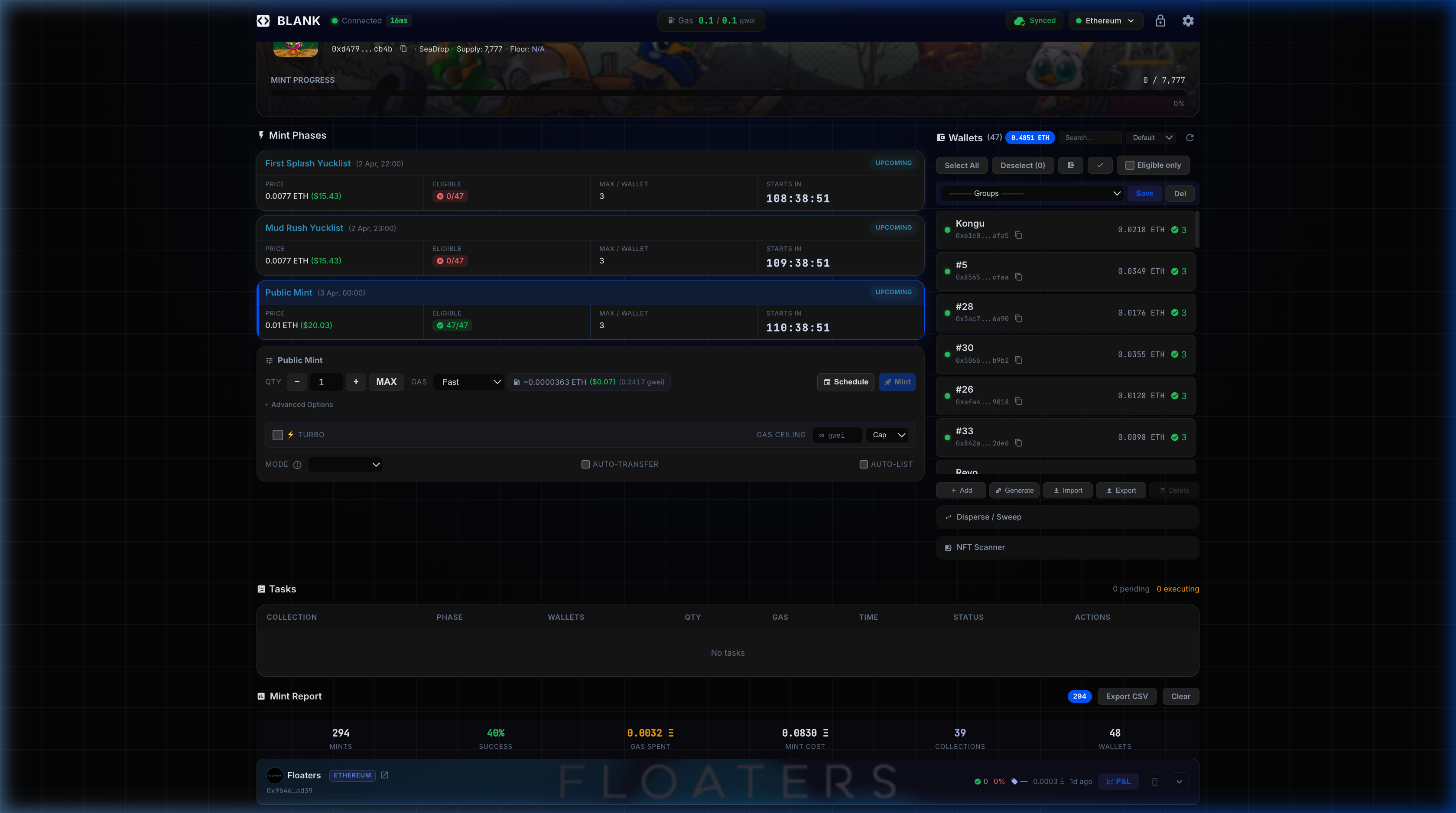
Task: Copy the contract address 0xd479...cb4b
Action: (403, 49)
